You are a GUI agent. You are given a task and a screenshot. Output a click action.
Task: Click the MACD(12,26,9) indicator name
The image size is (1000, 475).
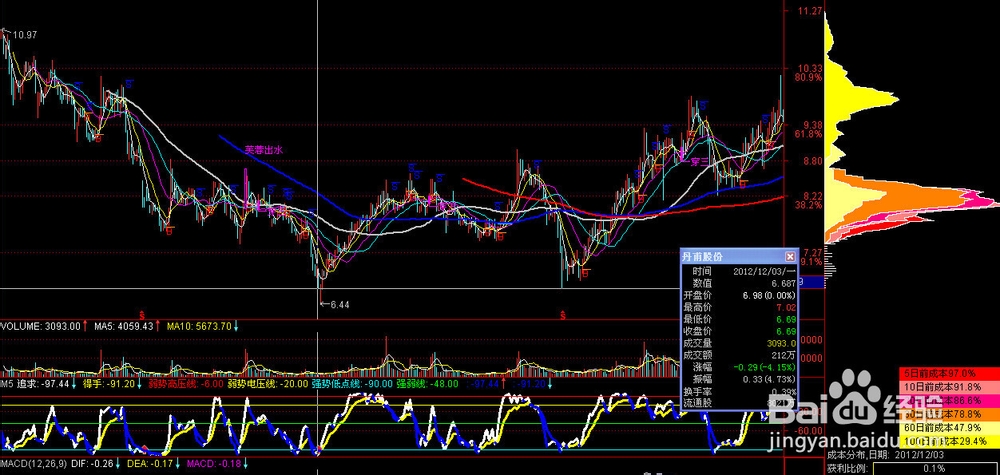31,464
